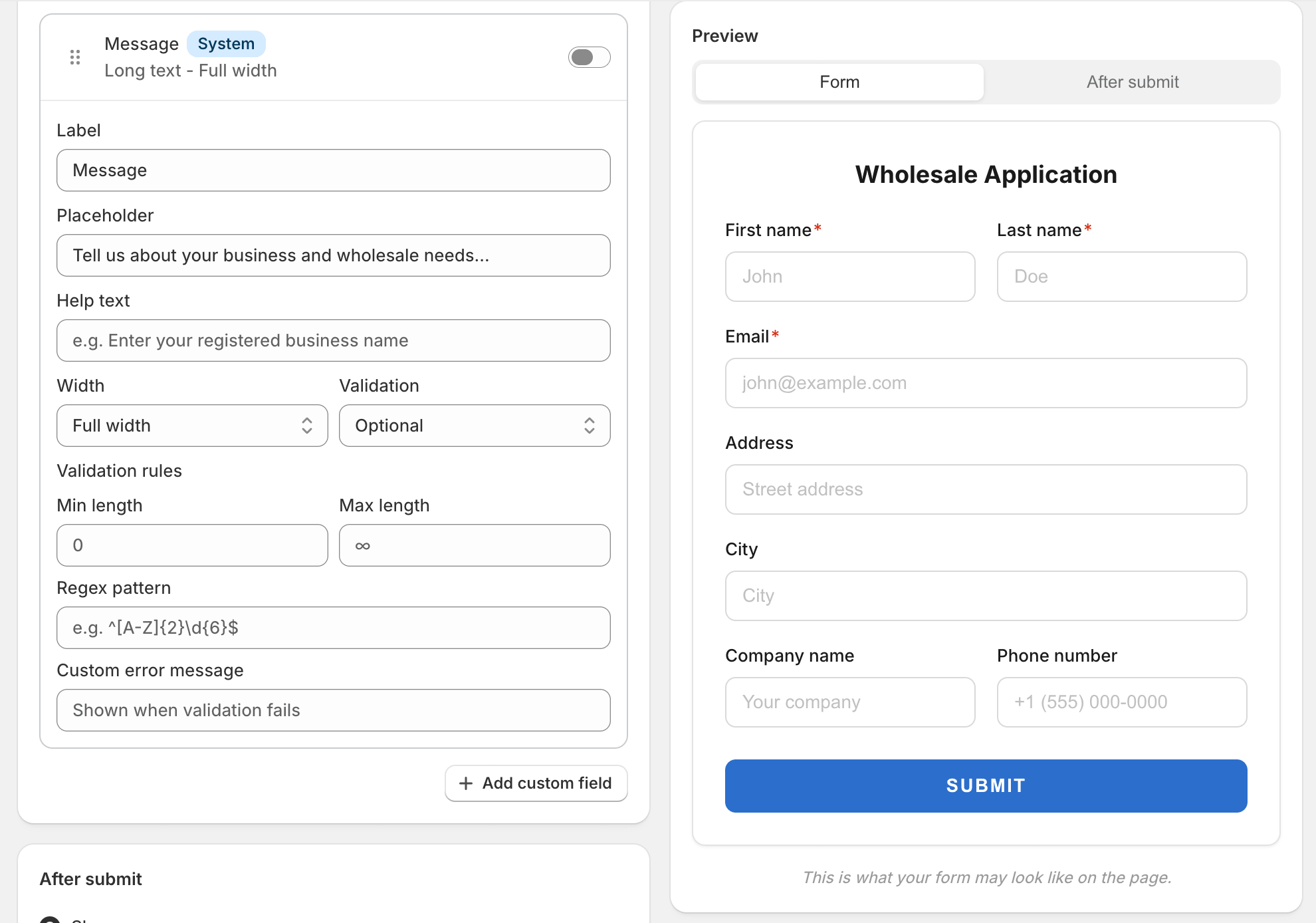Switch preview to the Form tab
This screenshot has height=923, width=1316.
click(x=839, y=82)
